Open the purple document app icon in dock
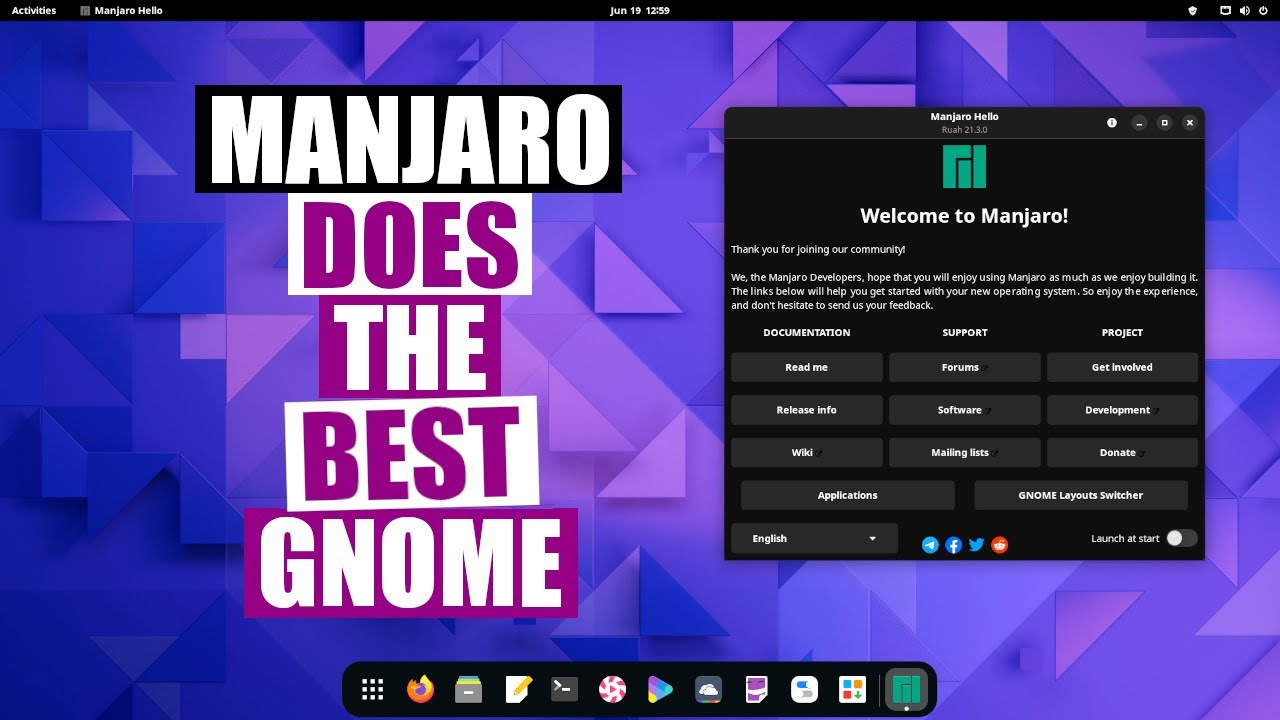Image resolution: width=1280 pixels, height=720 pixels. point(757,689)
